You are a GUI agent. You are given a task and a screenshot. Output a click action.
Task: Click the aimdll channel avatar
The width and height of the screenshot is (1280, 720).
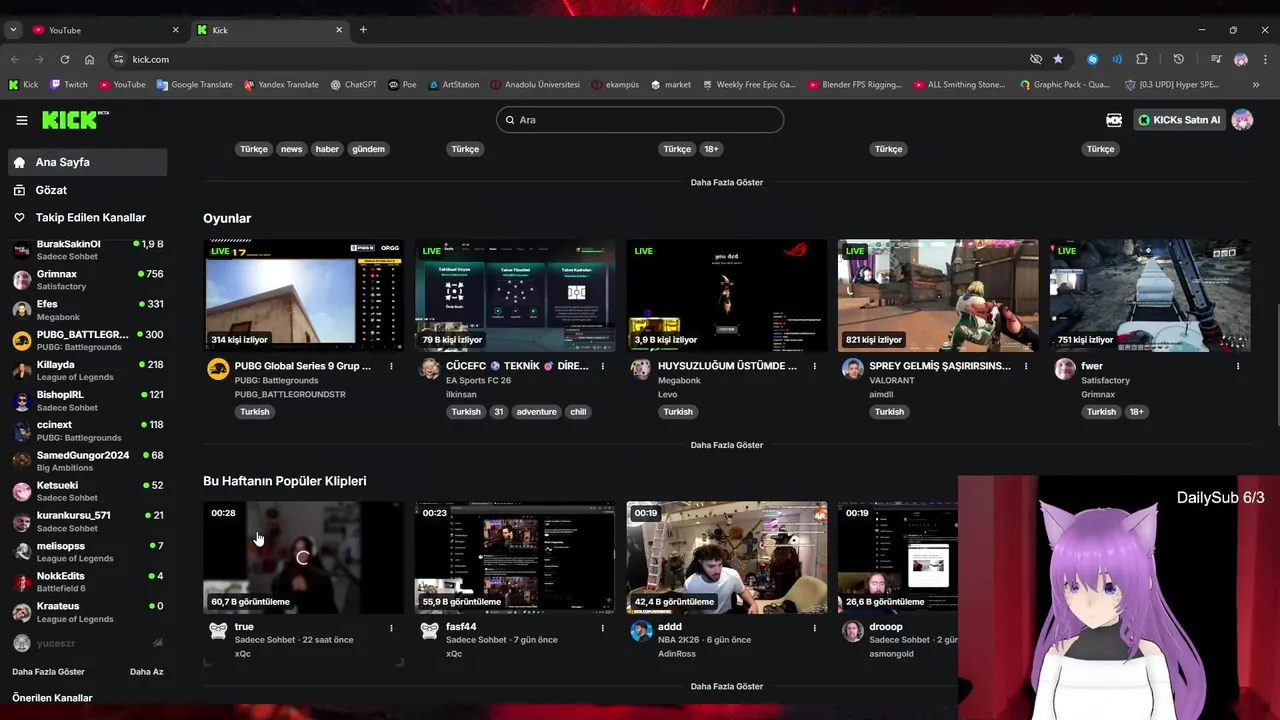click(853, 370)
